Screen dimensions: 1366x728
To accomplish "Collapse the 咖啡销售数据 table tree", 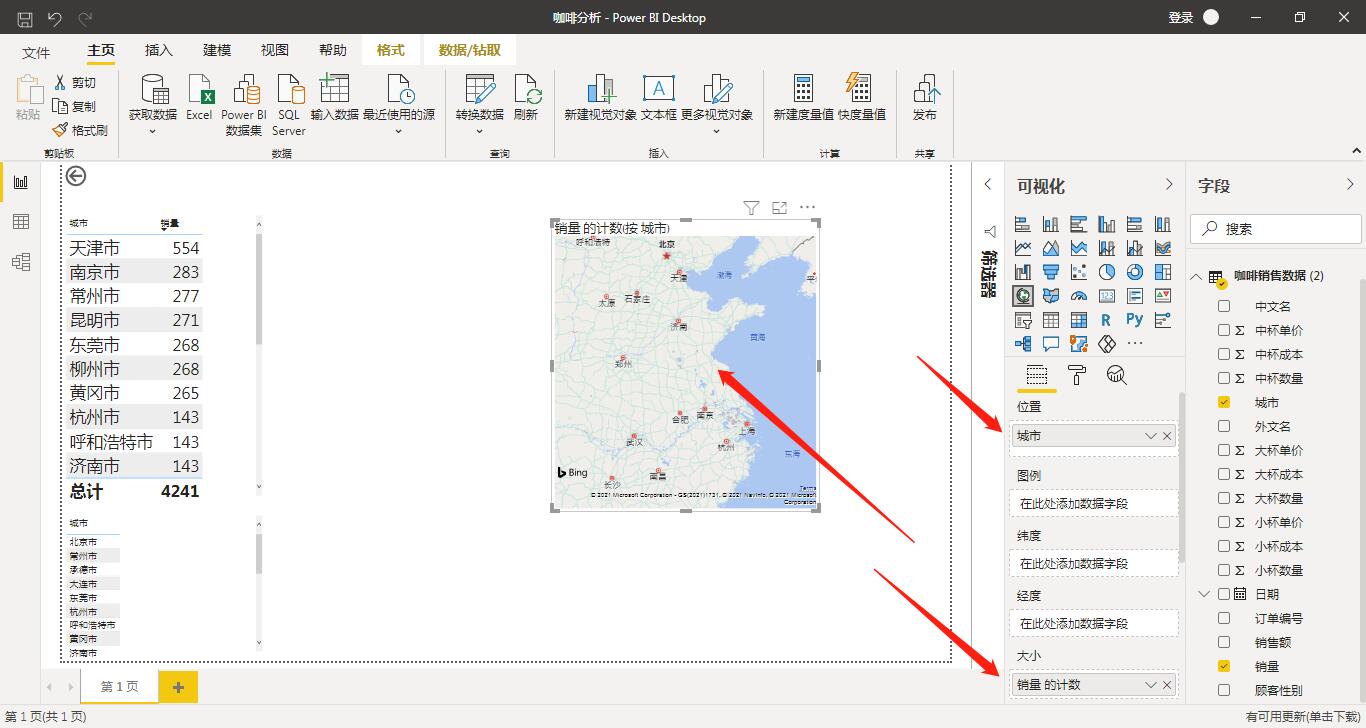I will (1196, 276).
